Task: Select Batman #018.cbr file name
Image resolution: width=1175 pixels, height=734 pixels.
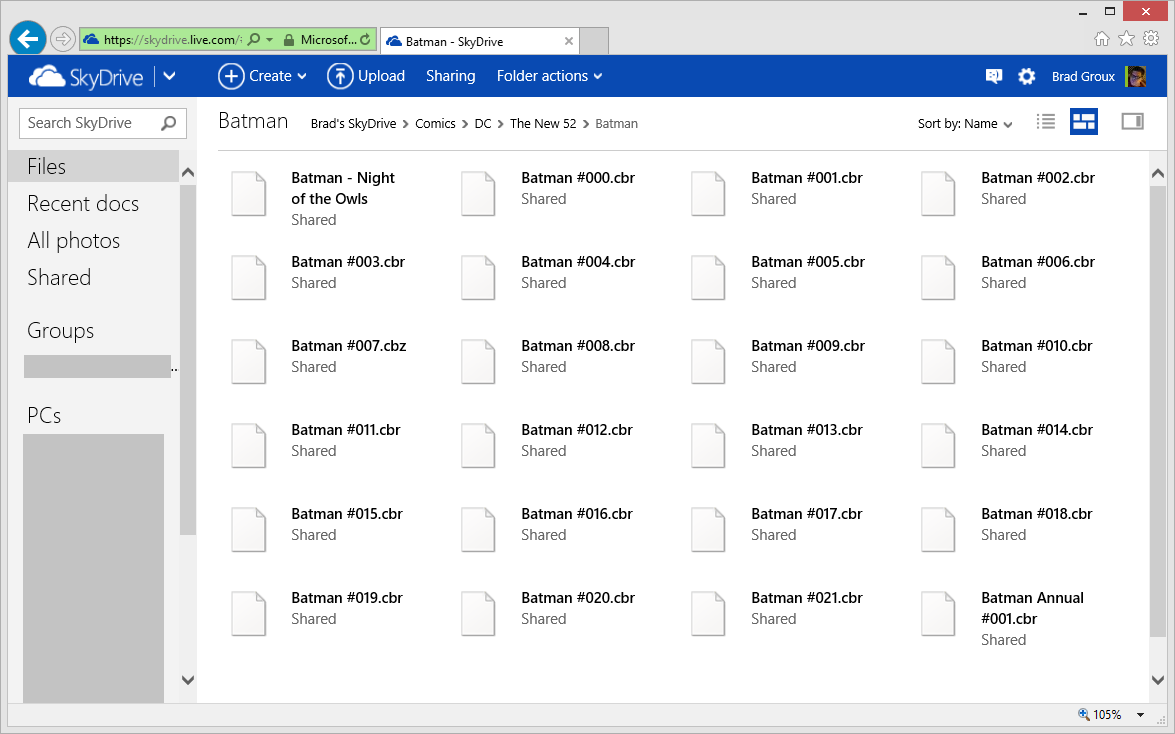Action: pos(1037,514)
